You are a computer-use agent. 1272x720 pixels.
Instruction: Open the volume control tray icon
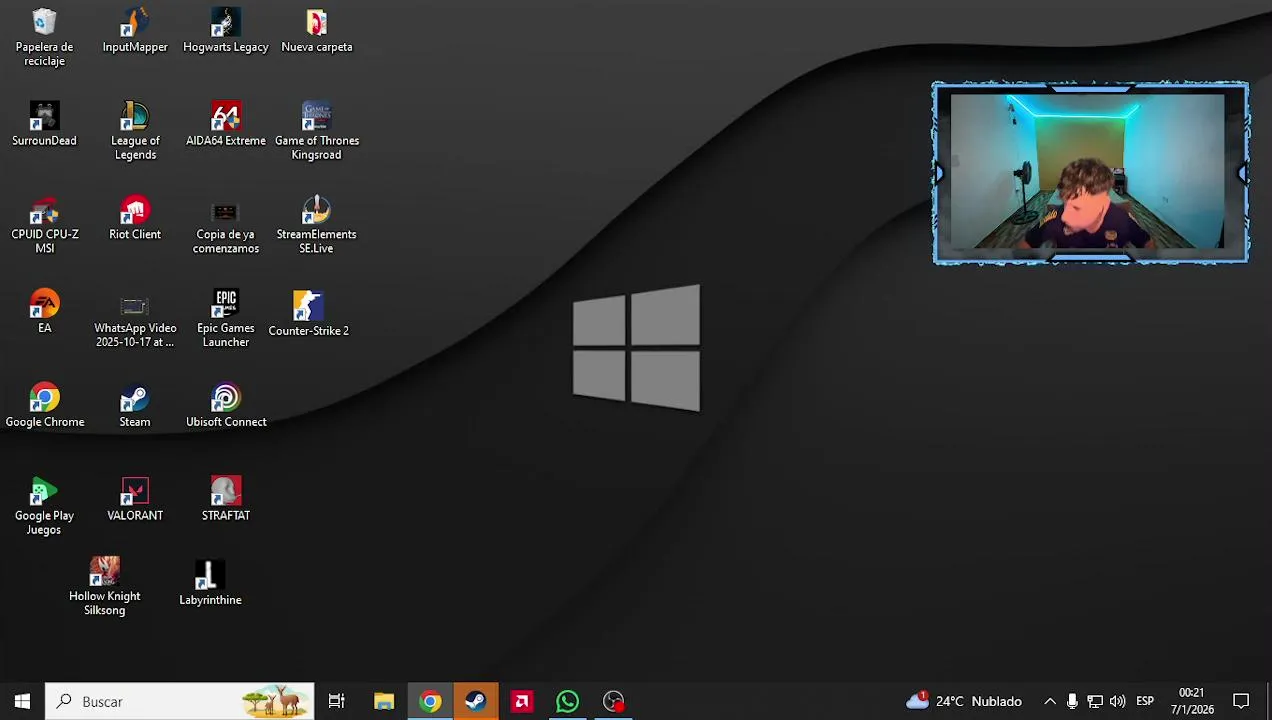tap(1117, 701)
